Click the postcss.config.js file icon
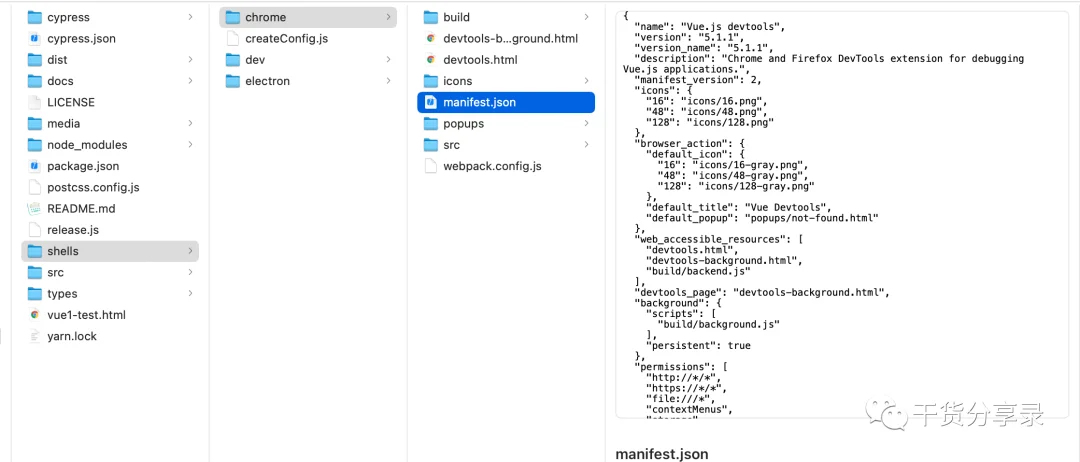 tap(35, 187)
